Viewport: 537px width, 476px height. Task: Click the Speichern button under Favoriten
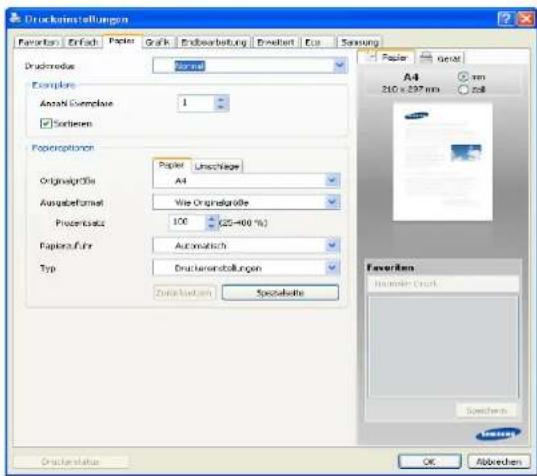tap(486, 411)
